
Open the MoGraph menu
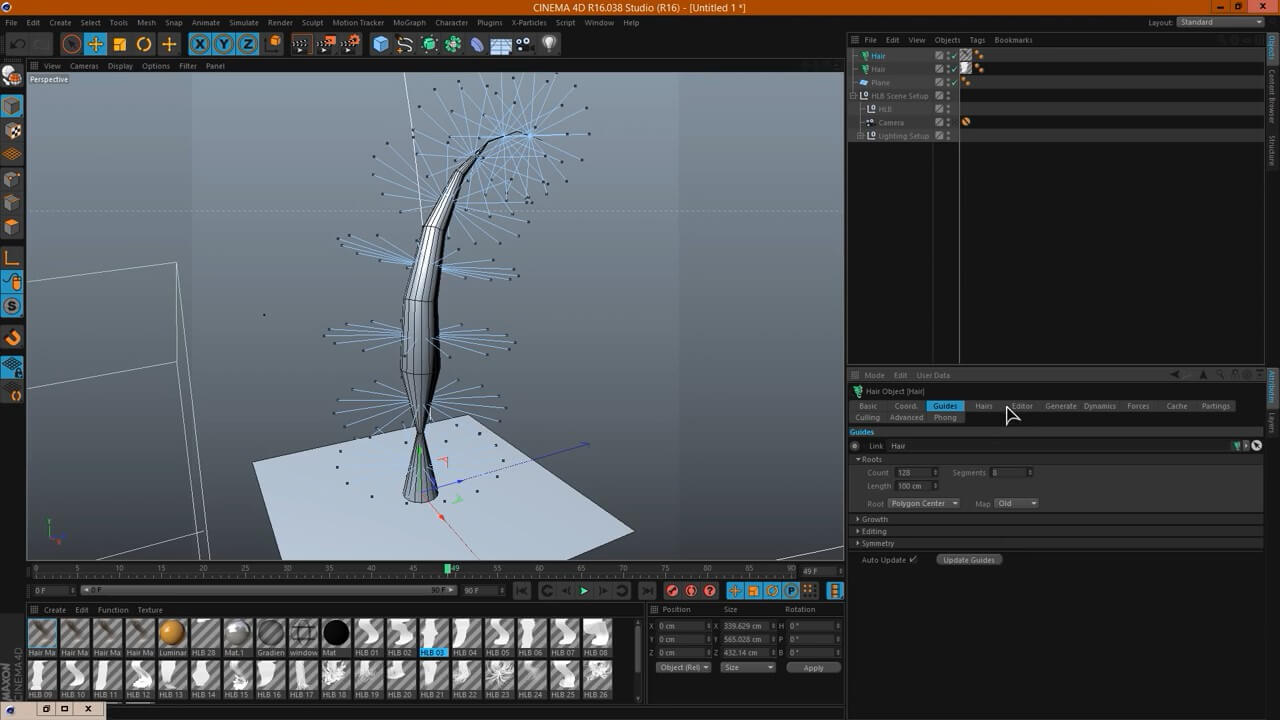click(x=408, y=22)
